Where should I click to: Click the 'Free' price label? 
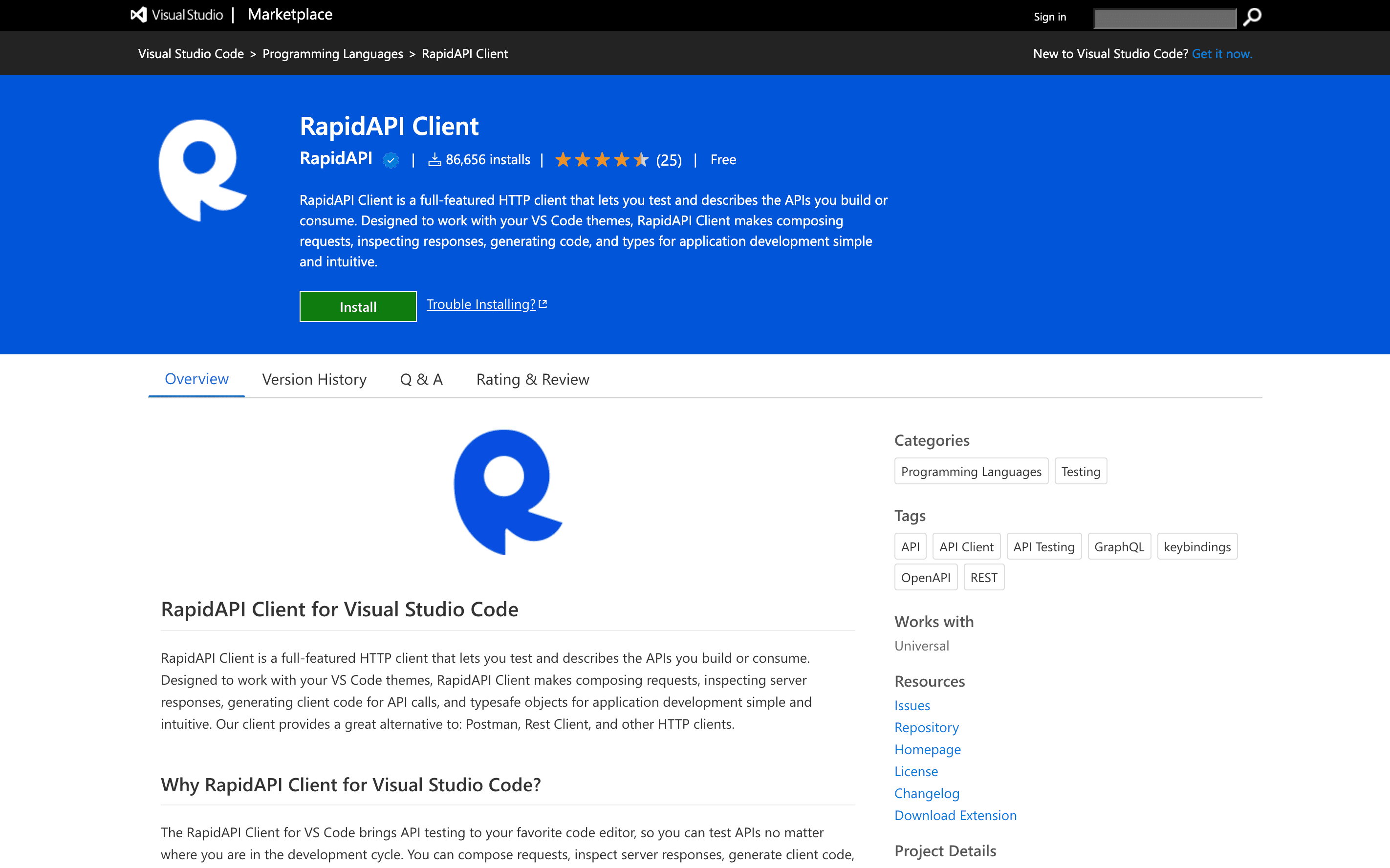723,160
